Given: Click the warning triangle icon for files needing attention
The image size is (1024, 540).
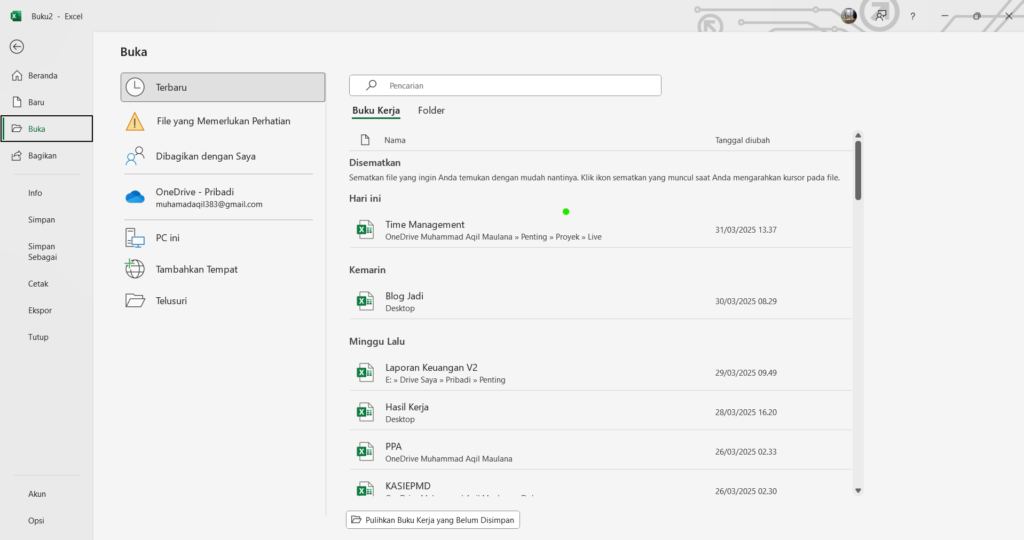Looking at the screenshot, I should tap(135, 121).
